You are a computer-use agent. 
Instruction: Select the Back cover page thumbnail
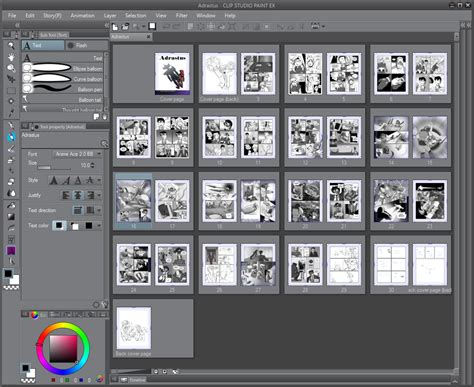tap(134, 328)
